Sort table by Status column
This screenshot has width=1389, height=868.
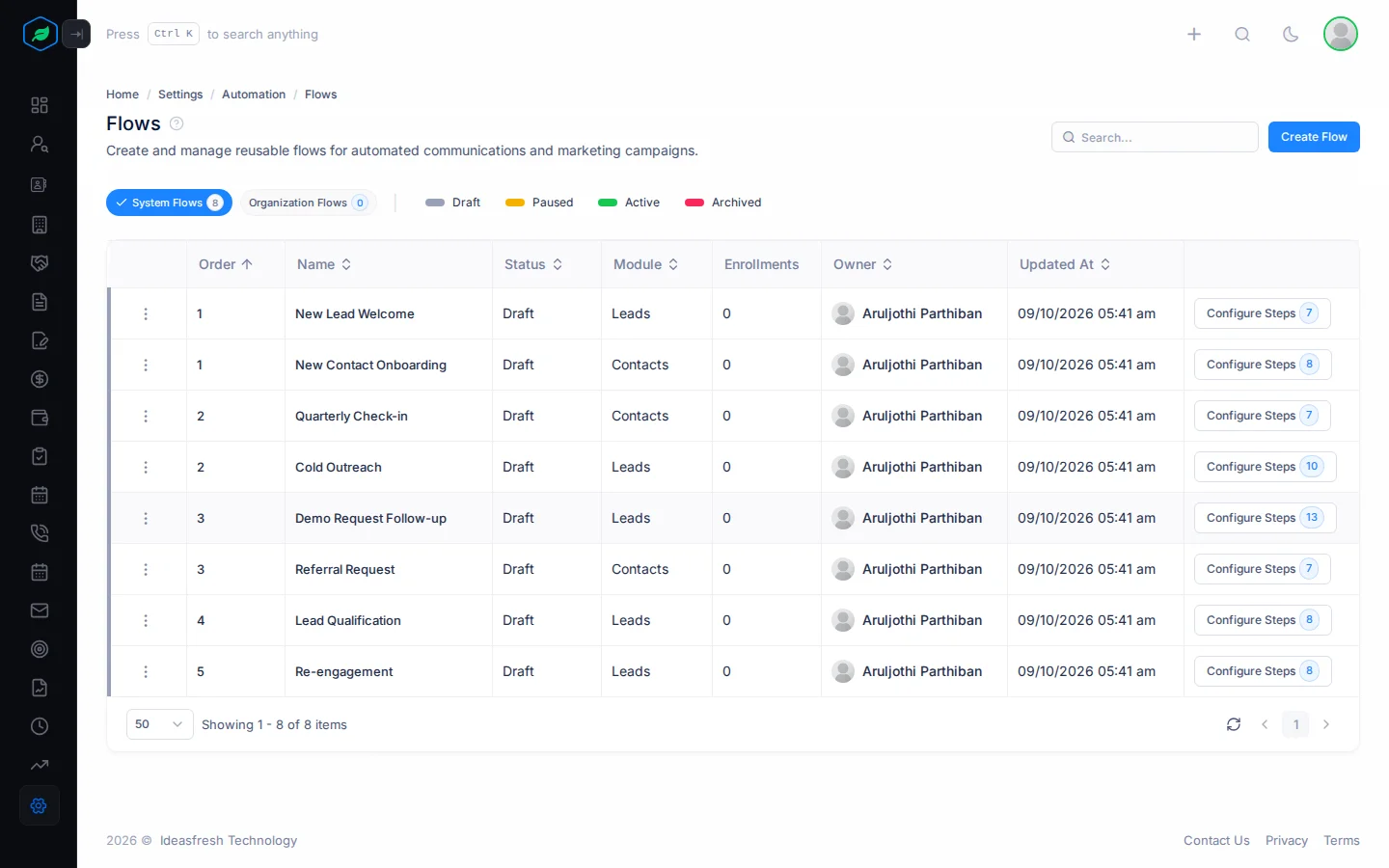point(533,264)
